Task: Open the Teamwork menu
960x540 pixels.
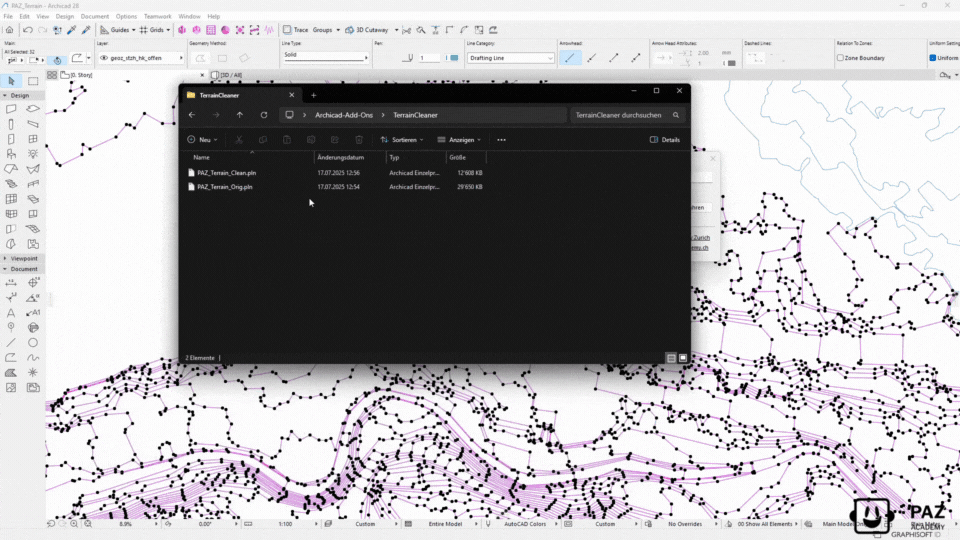Action: click(x=157, y=17)
